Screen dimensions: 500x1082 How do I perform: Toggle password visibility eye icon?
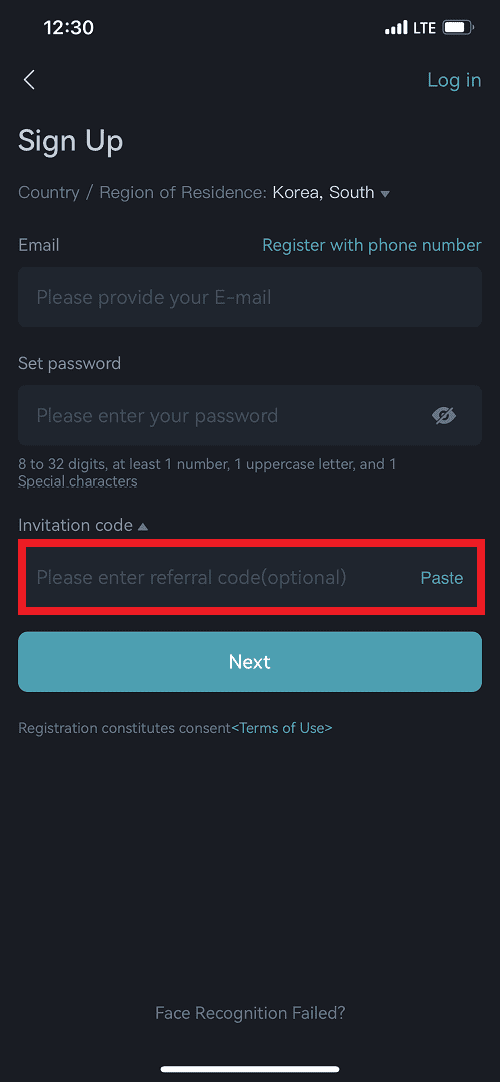pyautogui.click(x=444, y=415)
